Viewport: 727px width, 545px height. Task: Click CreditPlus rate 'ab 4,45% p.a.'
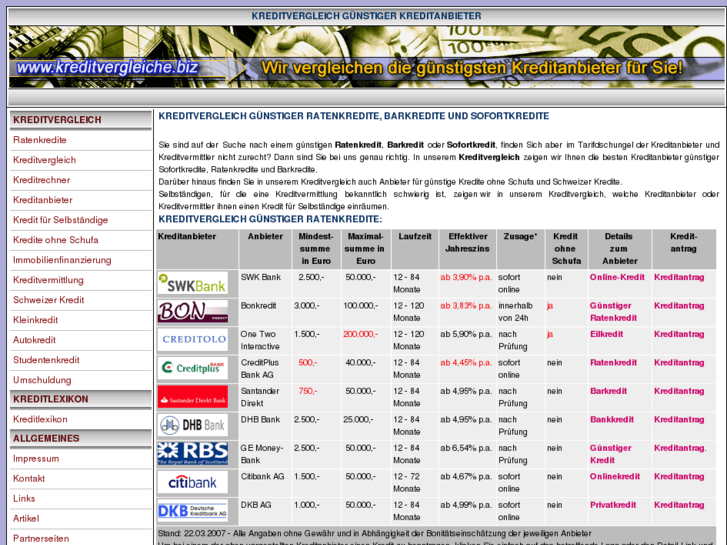click(466, 363)
